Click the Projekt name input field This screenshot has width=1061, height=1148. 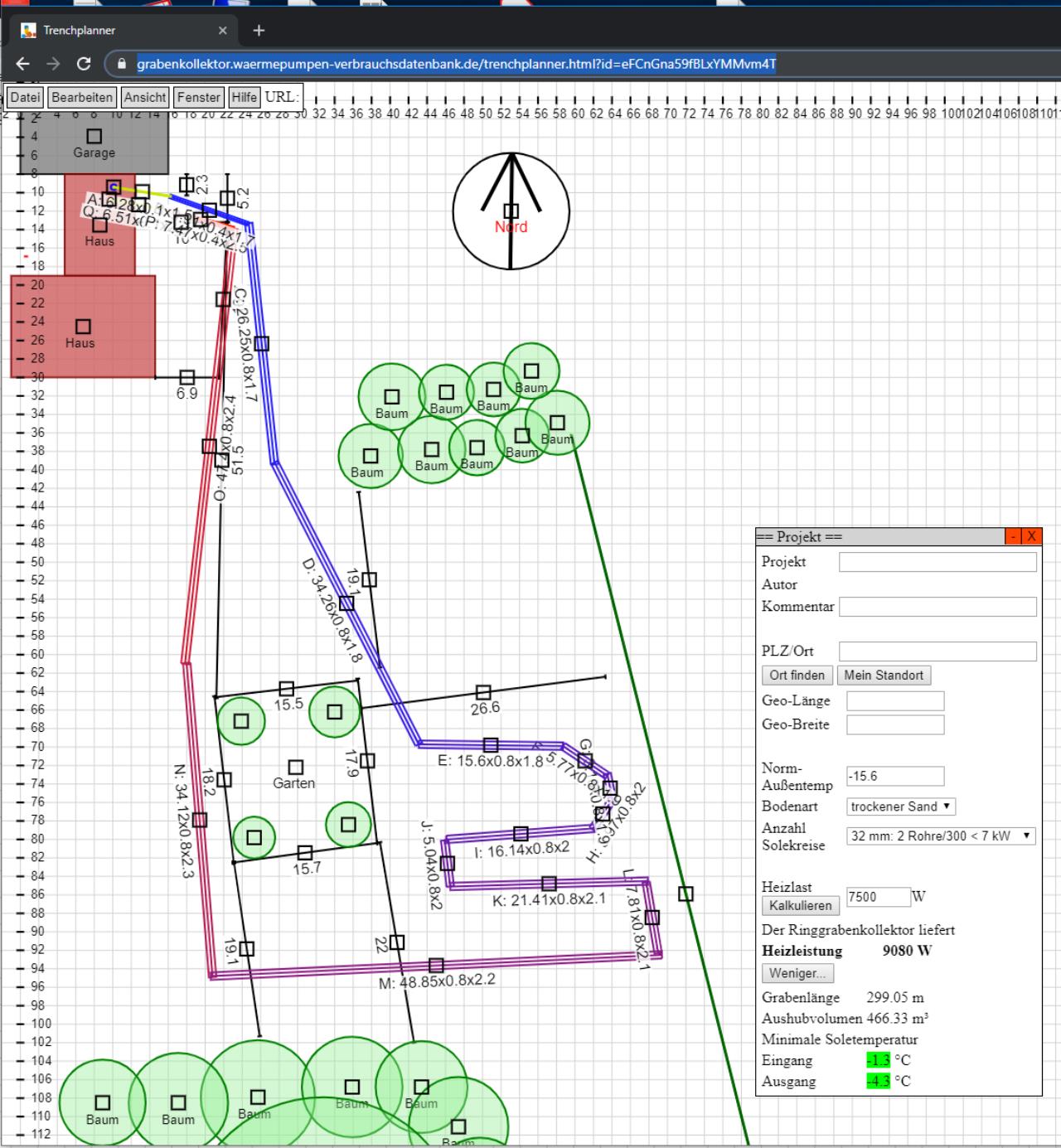pyautogui.click(x=937, y=562)
